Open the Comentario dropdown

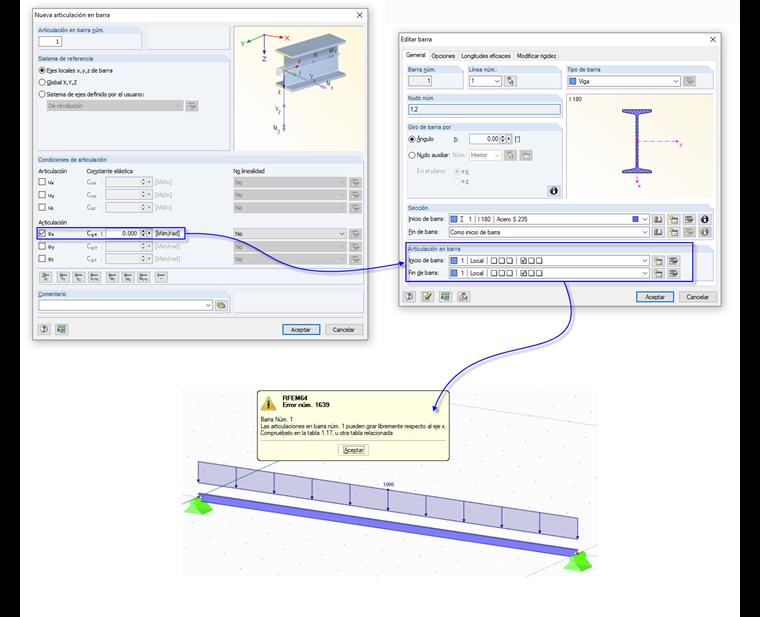tap(208, 305)
